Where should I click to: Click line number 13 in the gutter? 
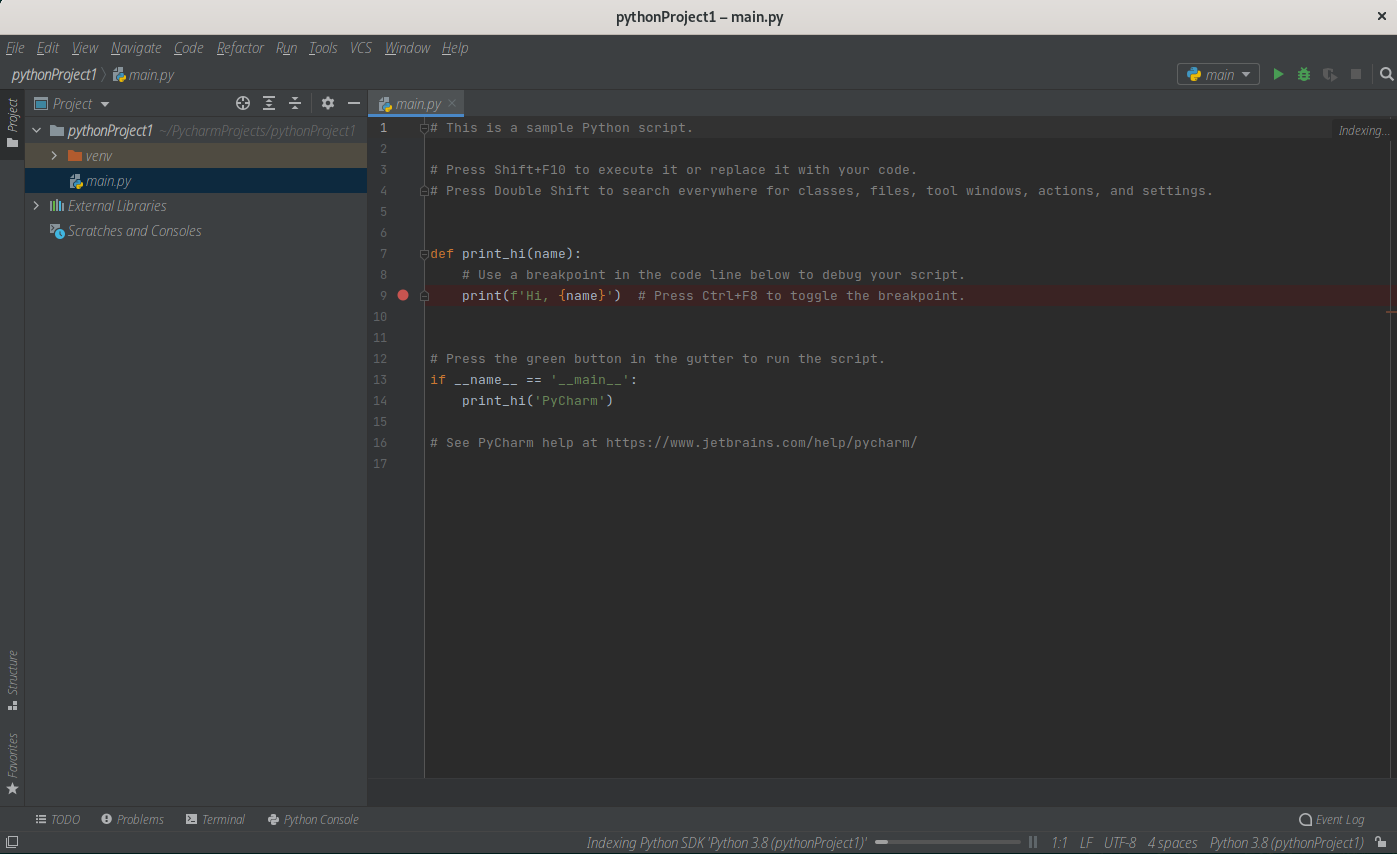tap(379, 380)
